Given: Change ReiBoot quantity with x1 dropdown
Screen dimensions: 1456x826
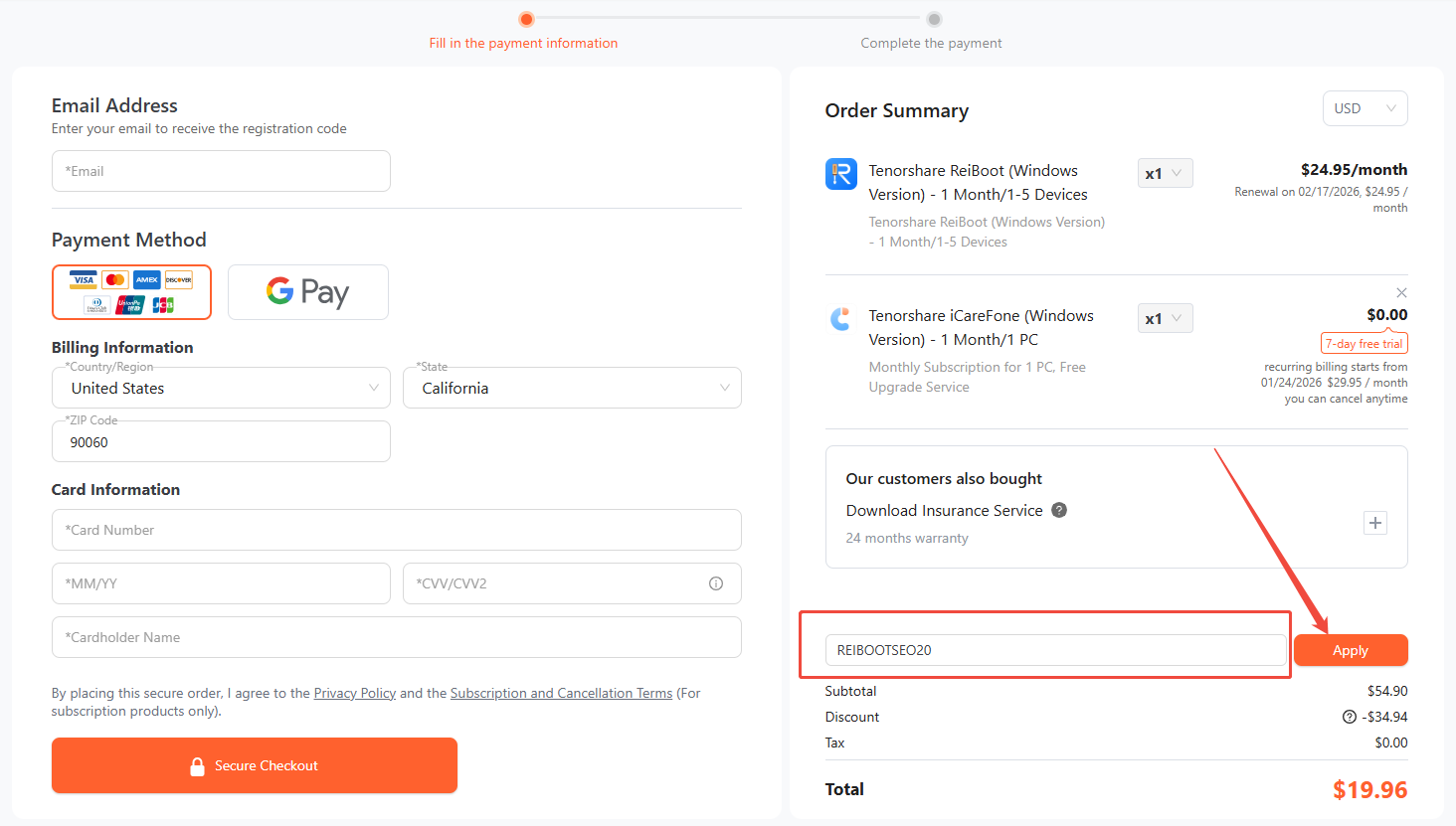Looking at the screenshot, I should (1165, 174).
